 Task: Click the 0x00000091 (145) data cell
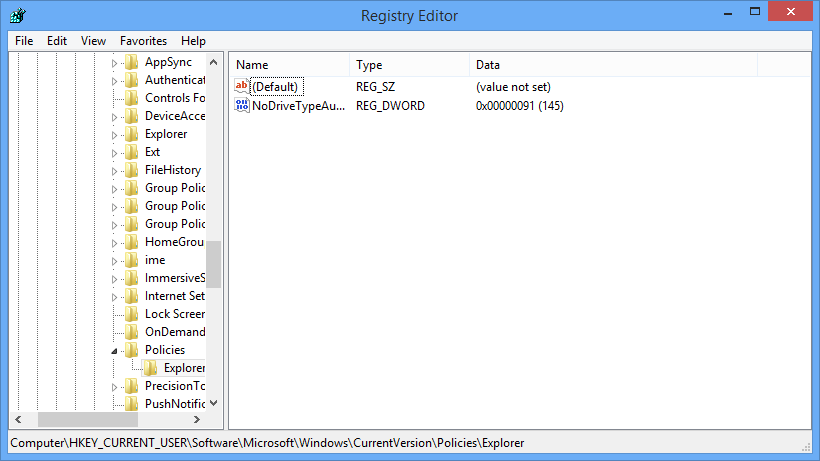coord(520,106)
